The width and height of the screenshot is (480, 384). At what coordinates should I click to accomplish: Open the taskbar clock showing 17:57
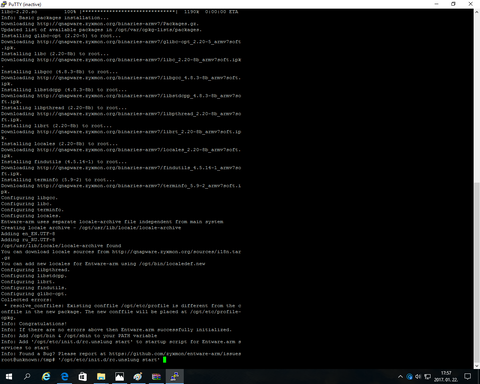click(446, 377)
